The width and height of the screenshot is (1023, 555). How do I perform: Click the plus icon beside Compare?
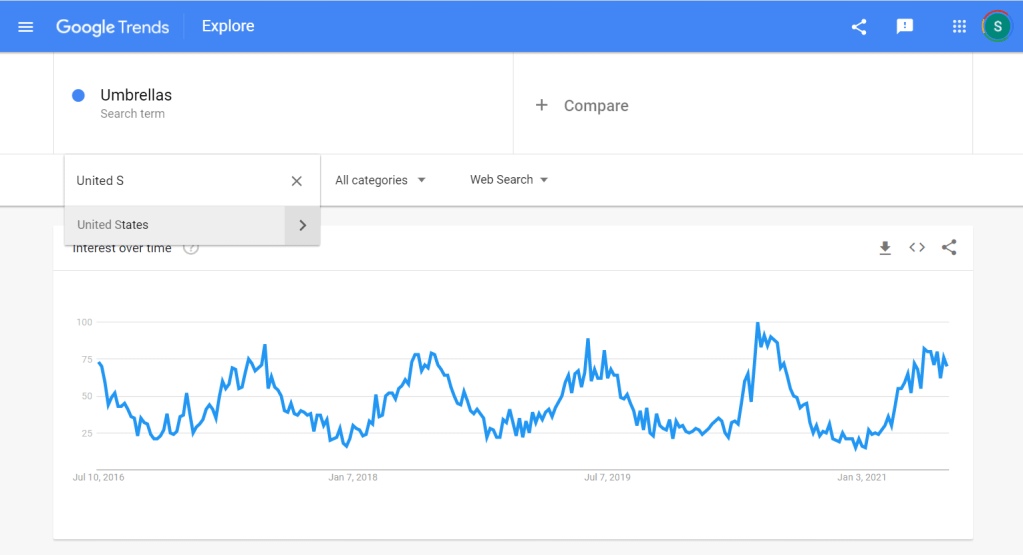tap(542, 105)
